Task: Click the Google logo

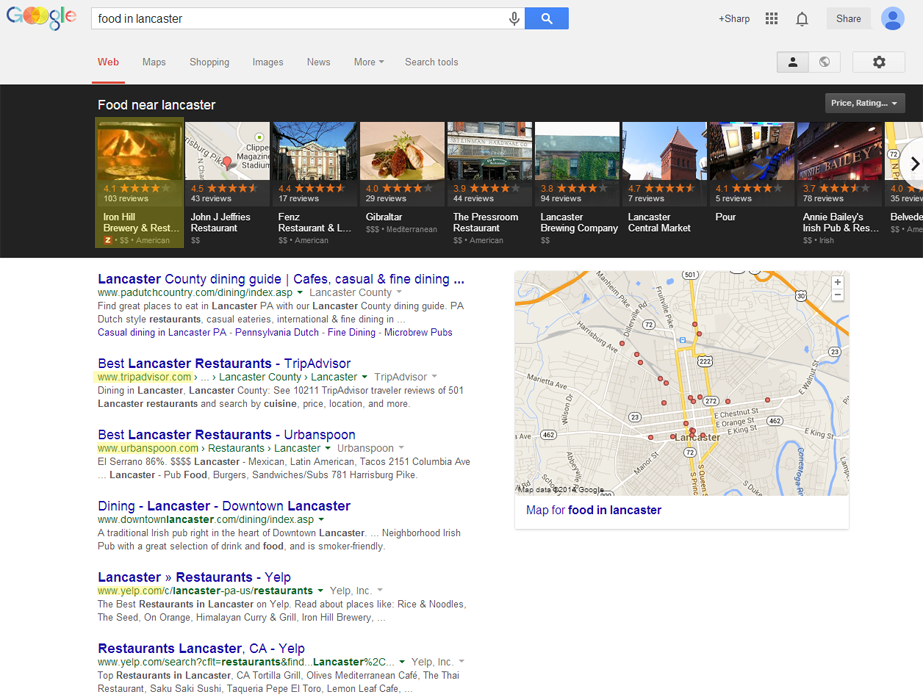Action: pos(41,18)
